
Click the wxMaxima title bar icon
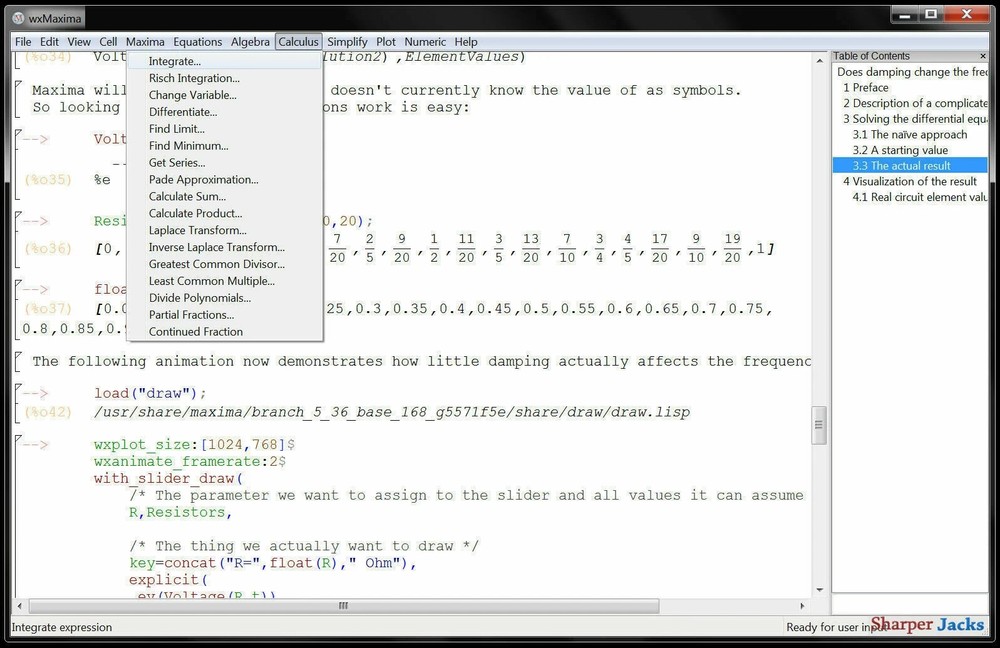tap(18, 18)
